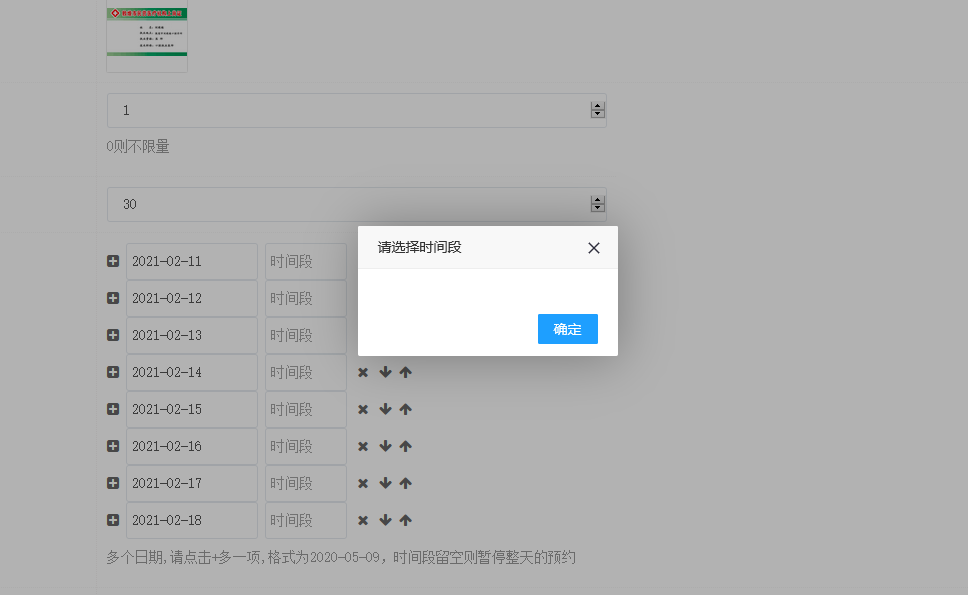Decrease the value in the field showing 30

(x=598, y=208)
